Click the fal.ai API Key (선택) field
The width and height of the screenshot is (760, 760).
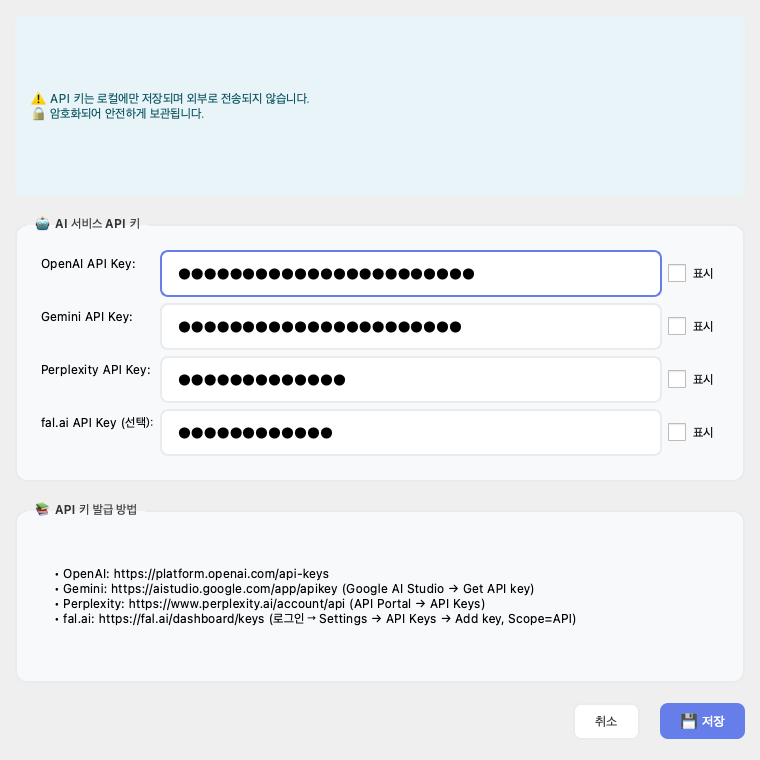click(410, 432)
